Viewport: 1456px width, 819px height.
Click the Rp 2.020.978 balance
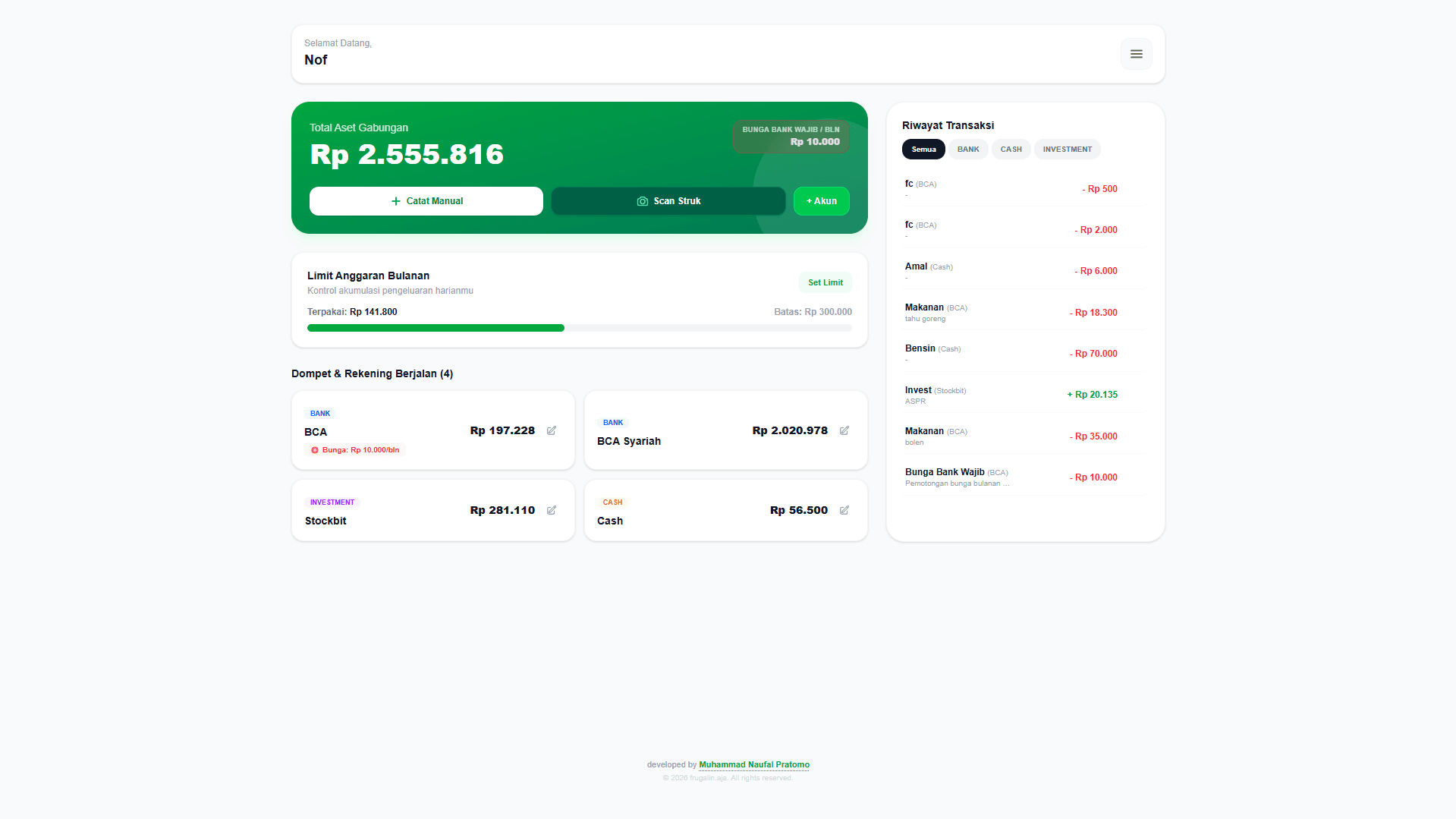(x=790, y=430)
